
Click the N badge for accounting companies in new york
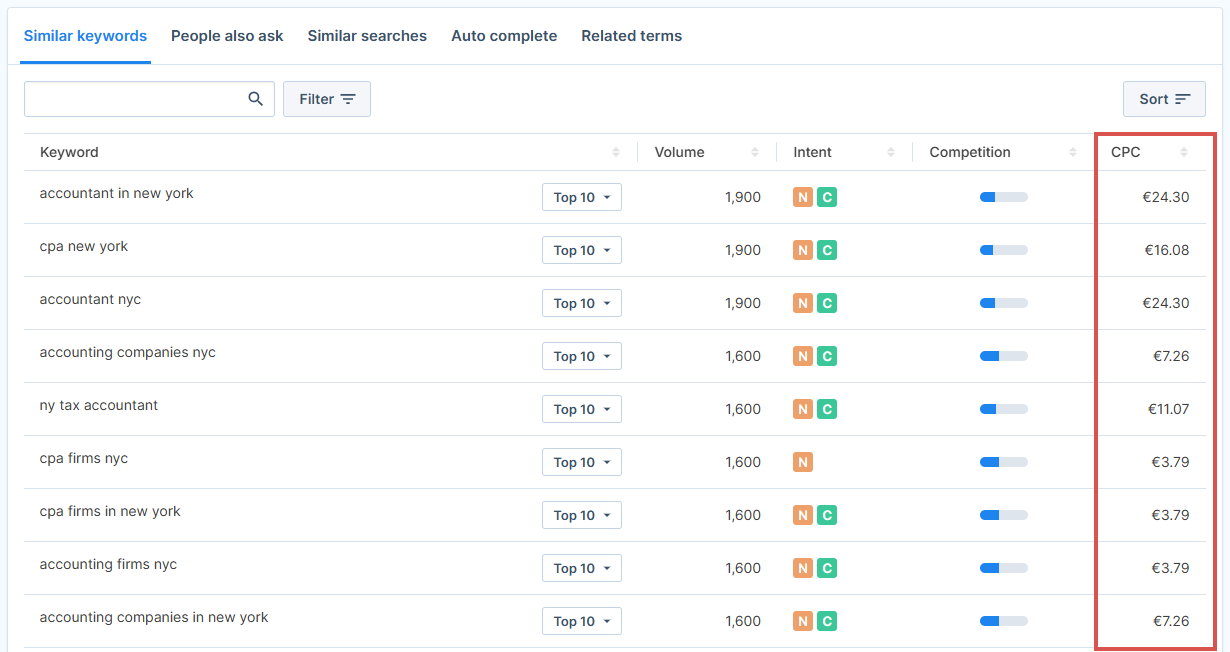803,621
